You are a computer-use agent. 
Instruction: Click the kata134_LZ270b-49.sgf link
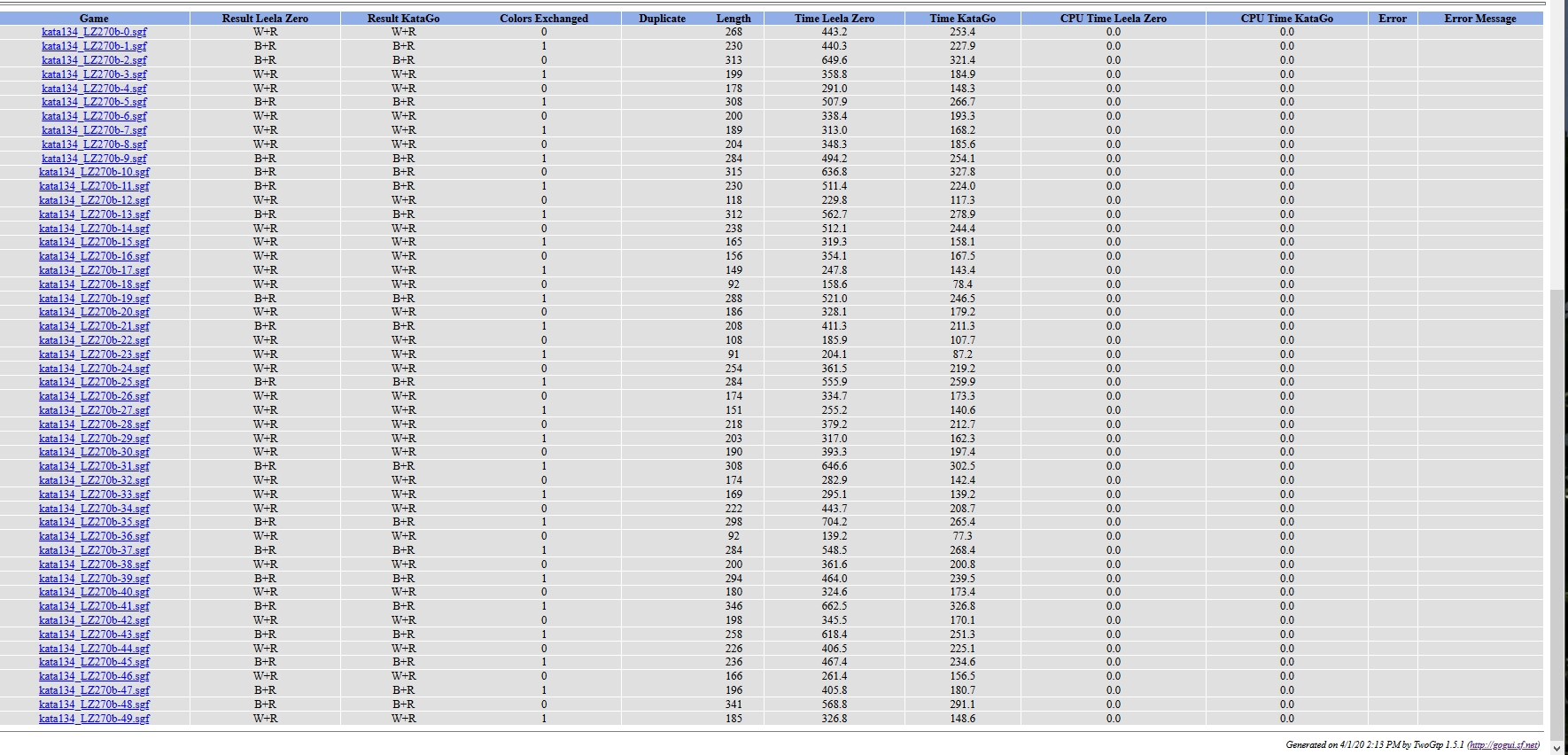tap(94, 719)
